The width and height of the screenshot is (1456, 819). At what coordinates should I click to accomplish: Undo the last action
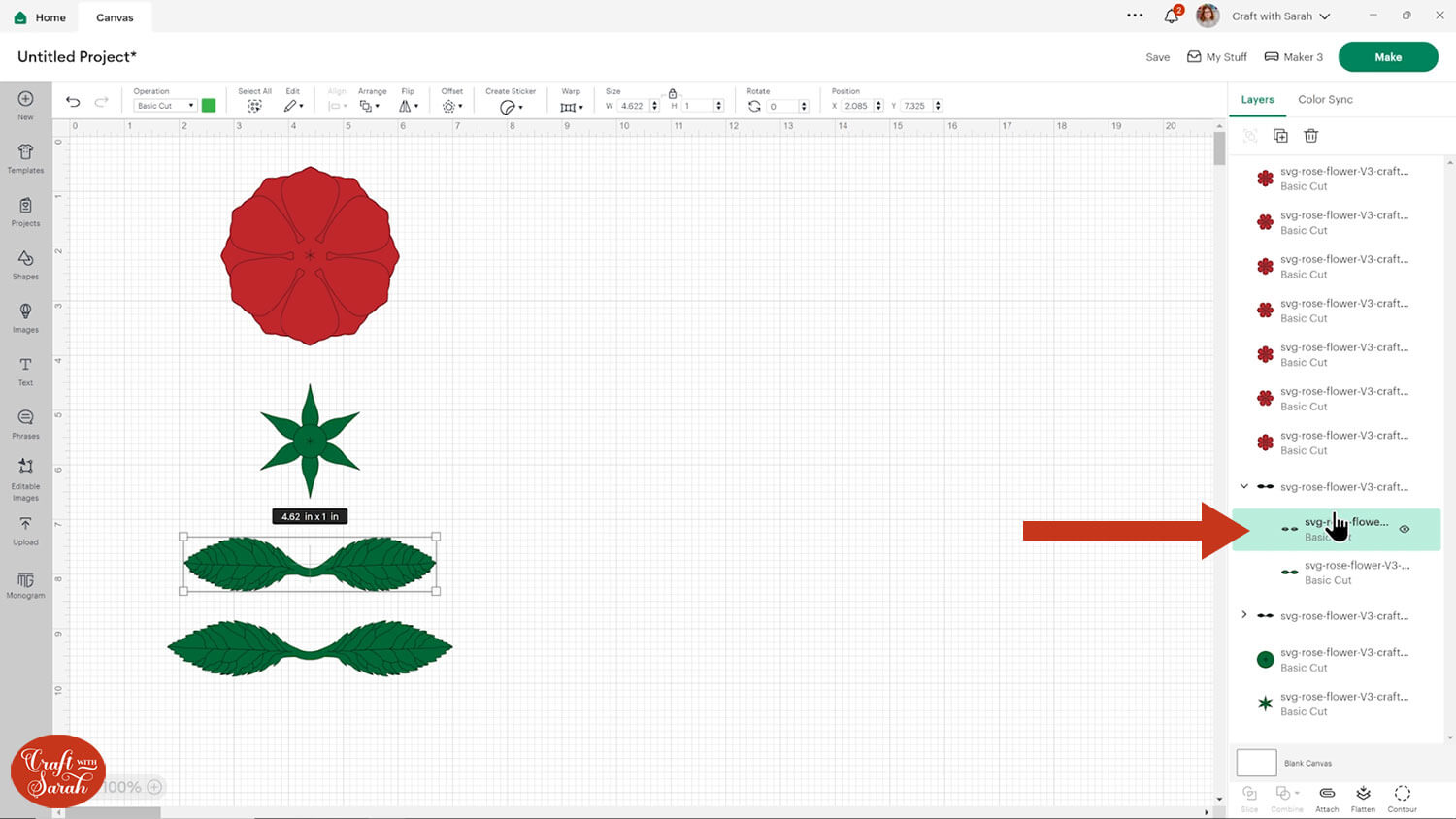pyautogui.click(x=73, y=102)
